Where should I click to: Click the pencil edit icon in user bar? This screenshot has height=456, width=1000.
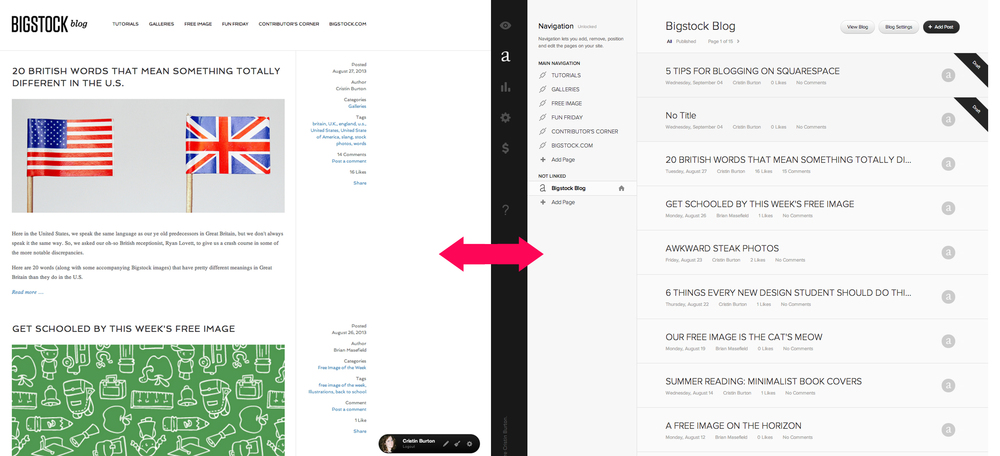[x=446, y=444]
